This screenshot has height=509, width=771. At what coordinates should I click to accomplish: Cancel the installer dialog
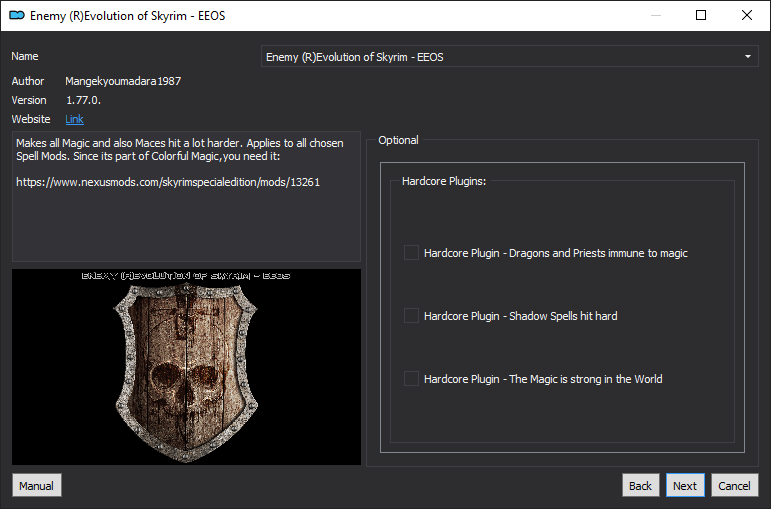734,485
